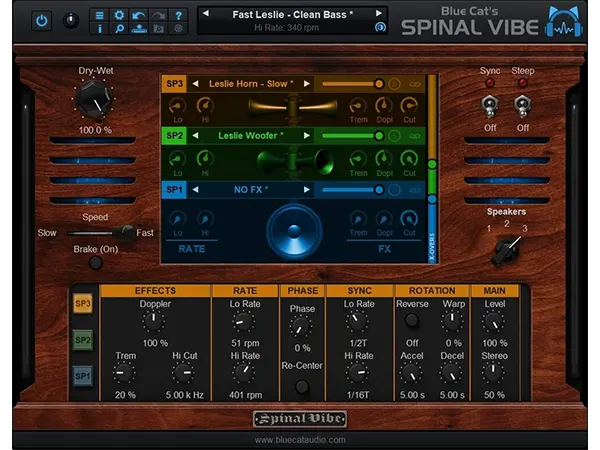
Task: Click SP2 Dopl mini knob icon
Action: pyautogui.click(x=384, y=159)
